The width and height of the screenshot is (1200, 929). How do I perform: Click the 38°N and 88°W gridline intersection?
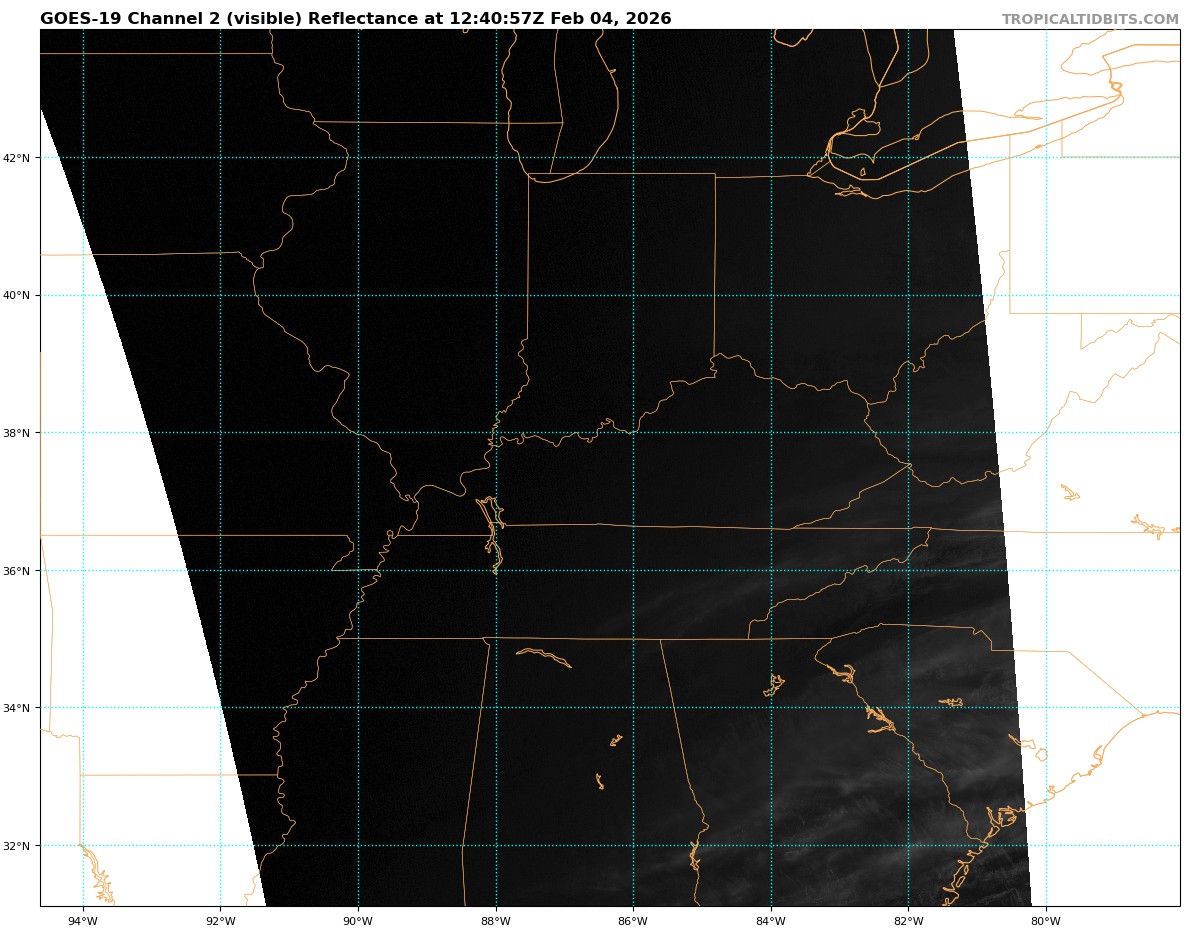[496, 433]
